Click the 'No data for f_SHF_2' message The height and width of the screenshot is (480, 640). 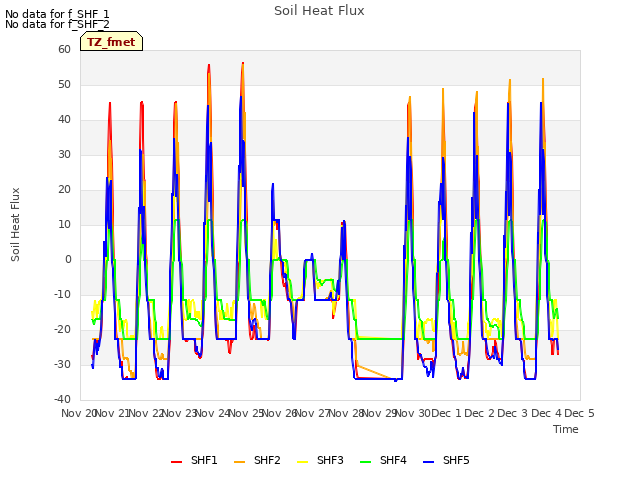[x=57, y=24]
